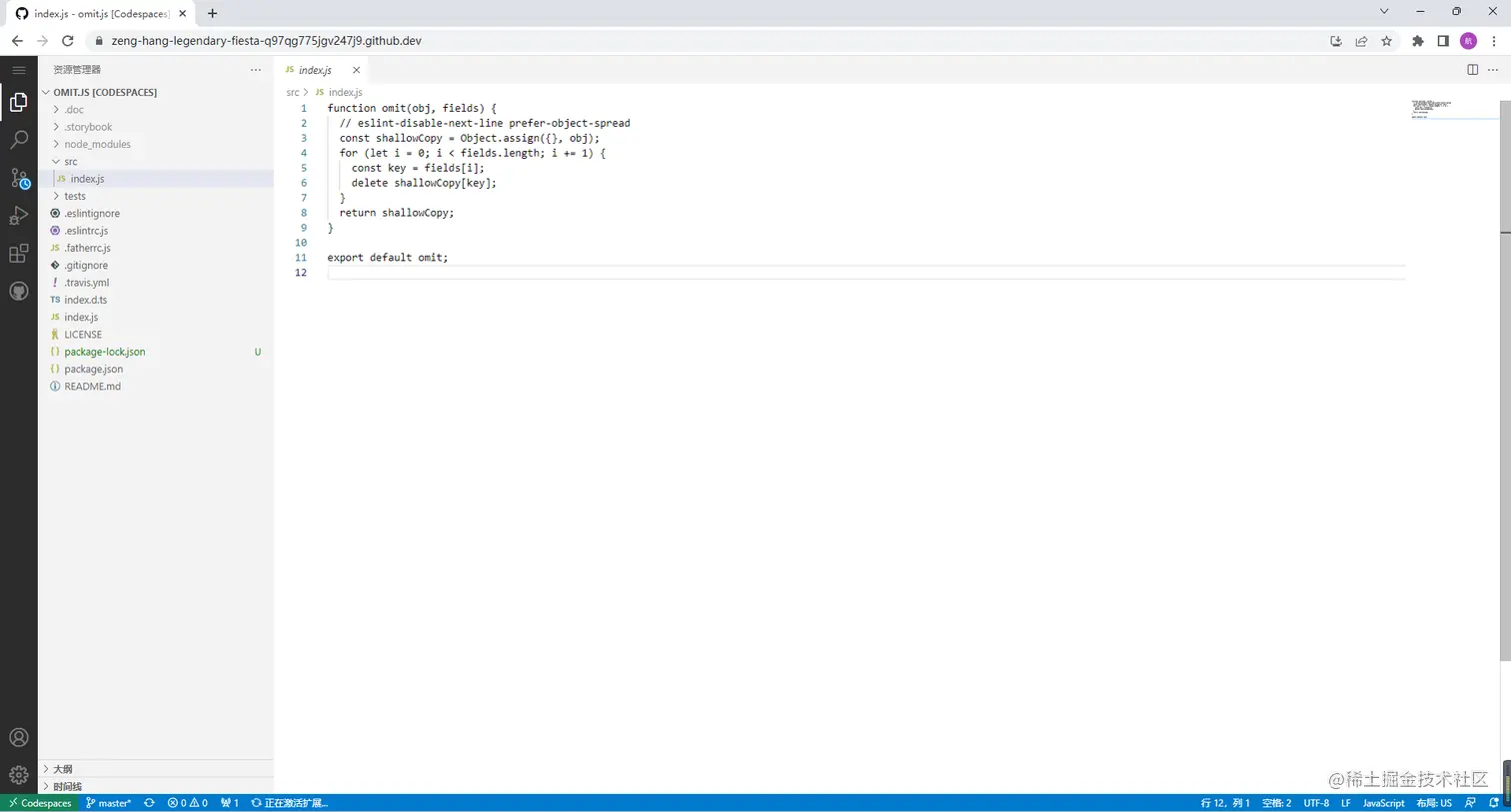
Task: Click keyboard layout 布局: US
Action: pyautogui.click(x=1434, y=803)
